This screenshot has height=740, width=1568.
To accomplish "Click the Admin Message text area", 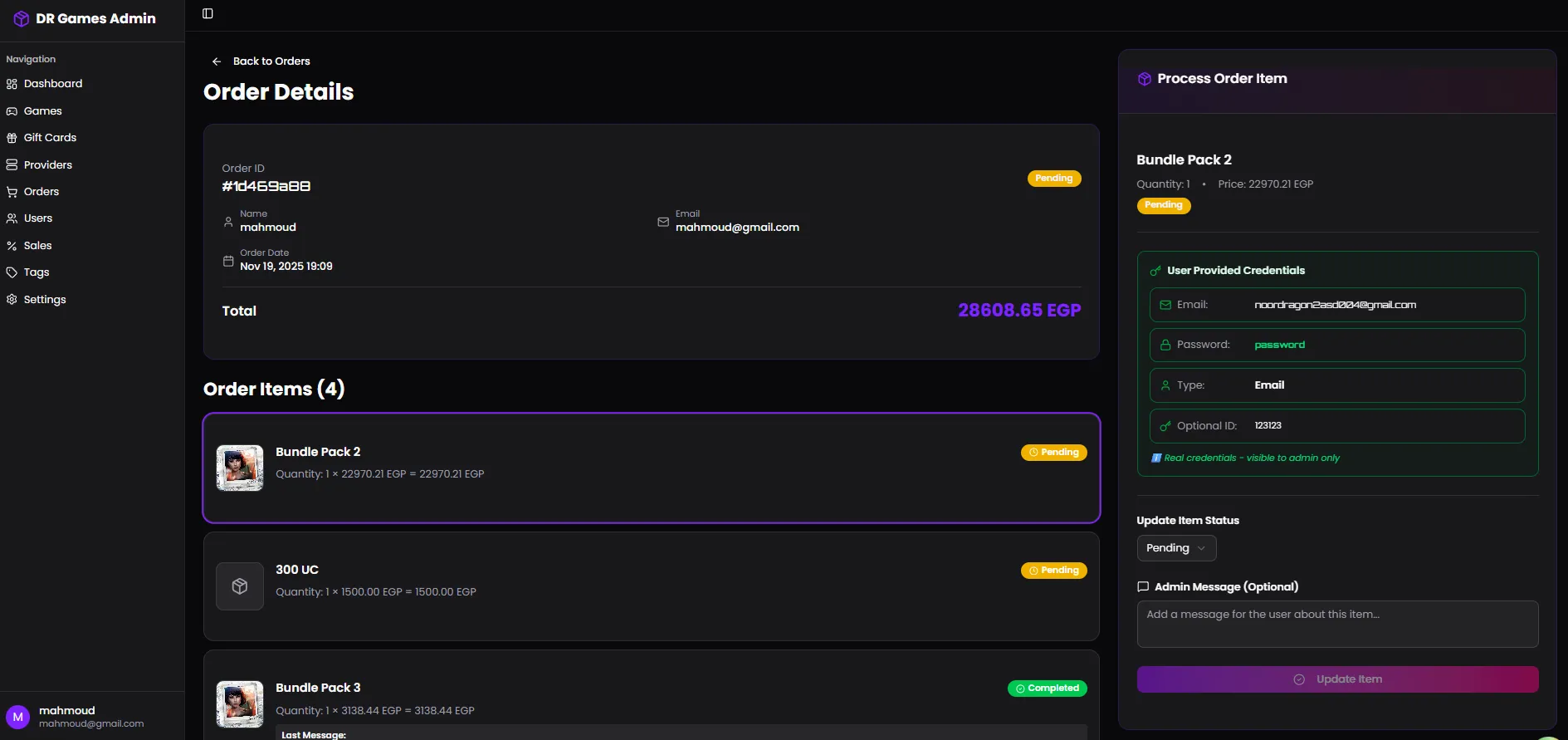I will 1336,624.
